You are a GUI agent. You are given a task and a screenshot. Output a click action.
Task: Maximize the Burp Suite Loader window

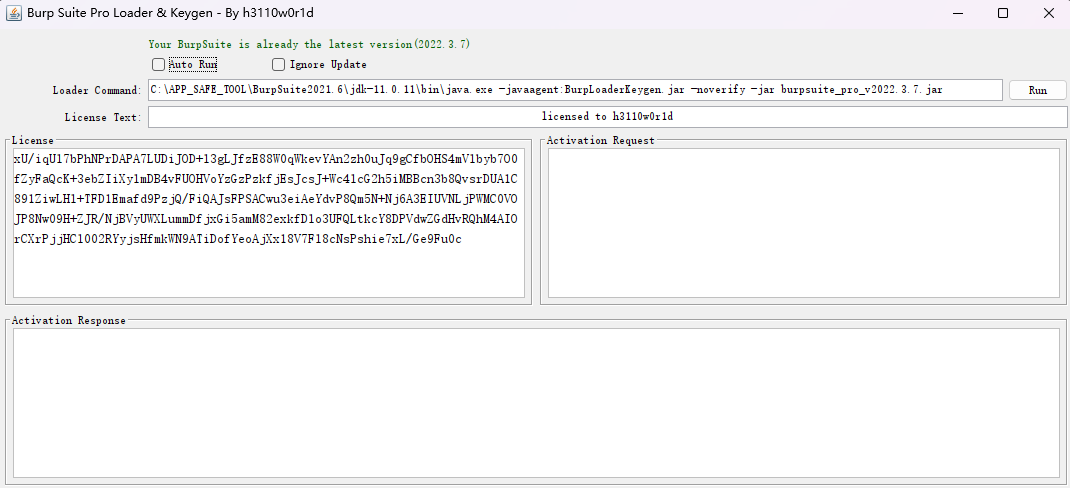pyautogui.click(x=1002, y=13)
